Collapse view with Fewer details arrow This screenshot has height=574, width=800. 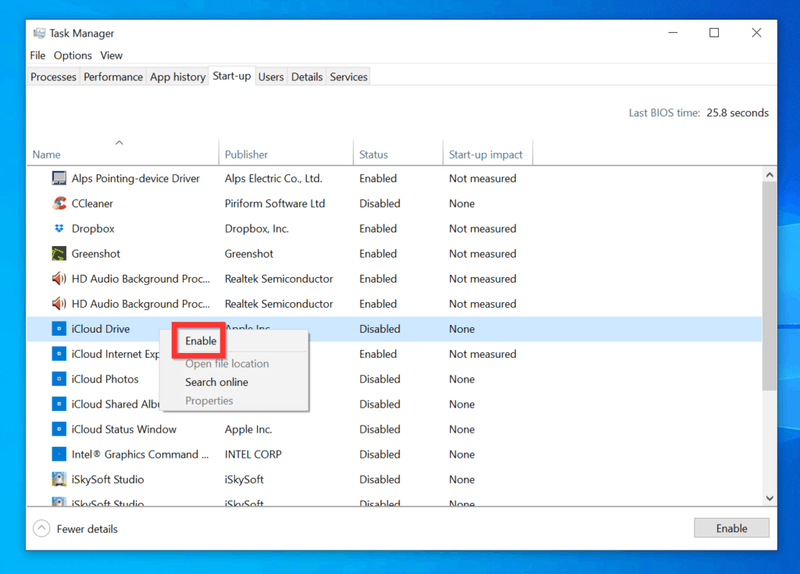[x=41, y=528]
